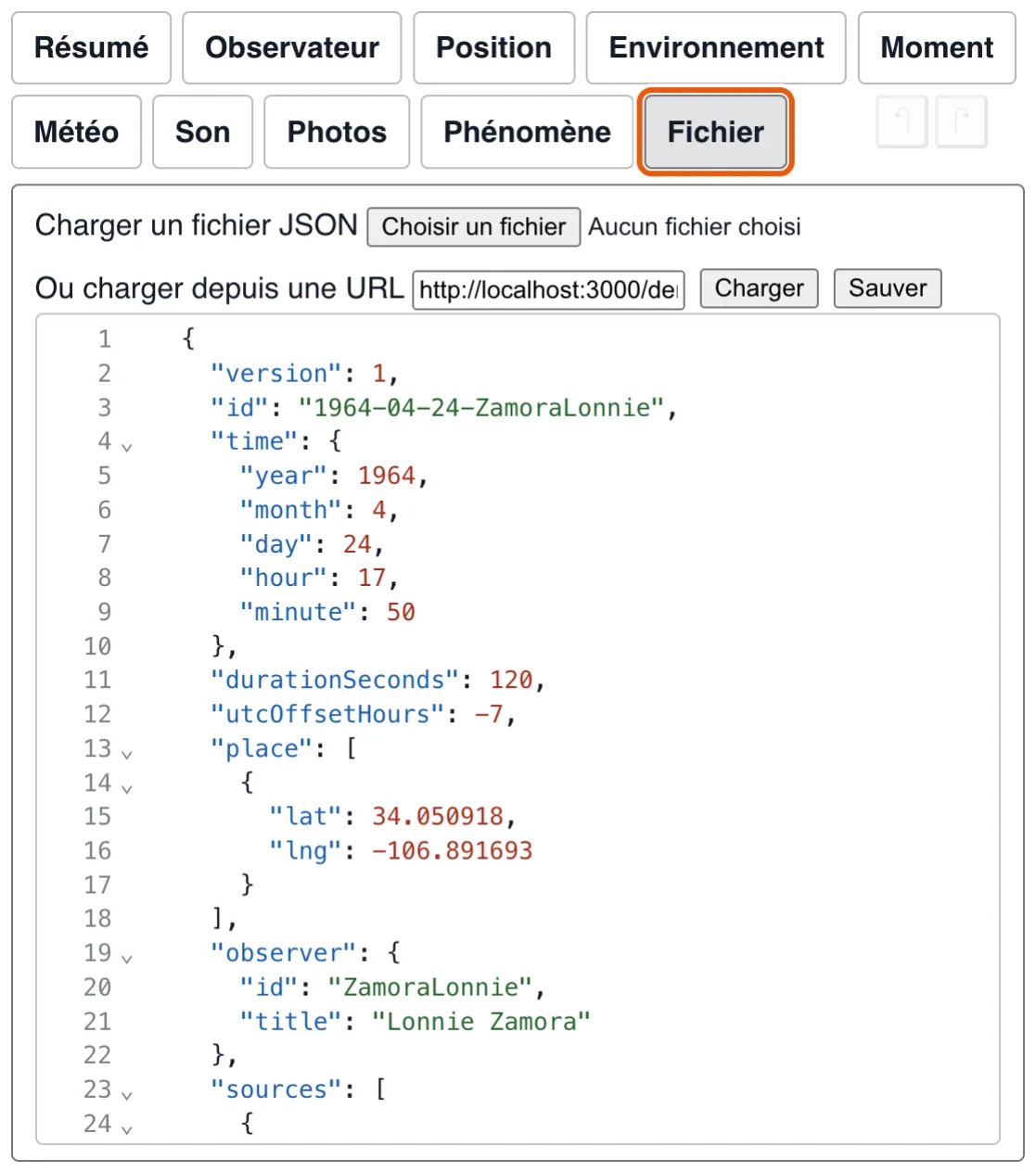Open the Moment tab
Screen dimensions: 1036x1172
(937, 48)
